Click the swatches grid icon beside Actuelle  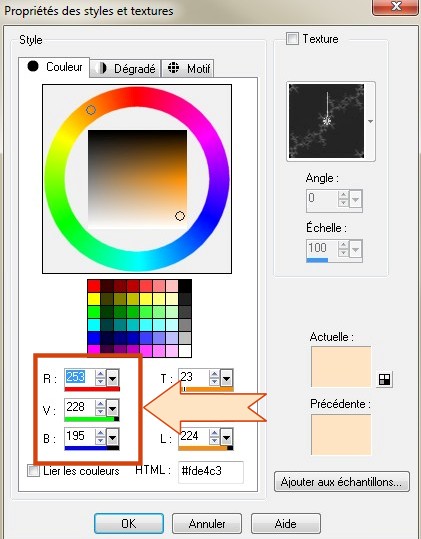pyautogui.click(x=384, y=379)
